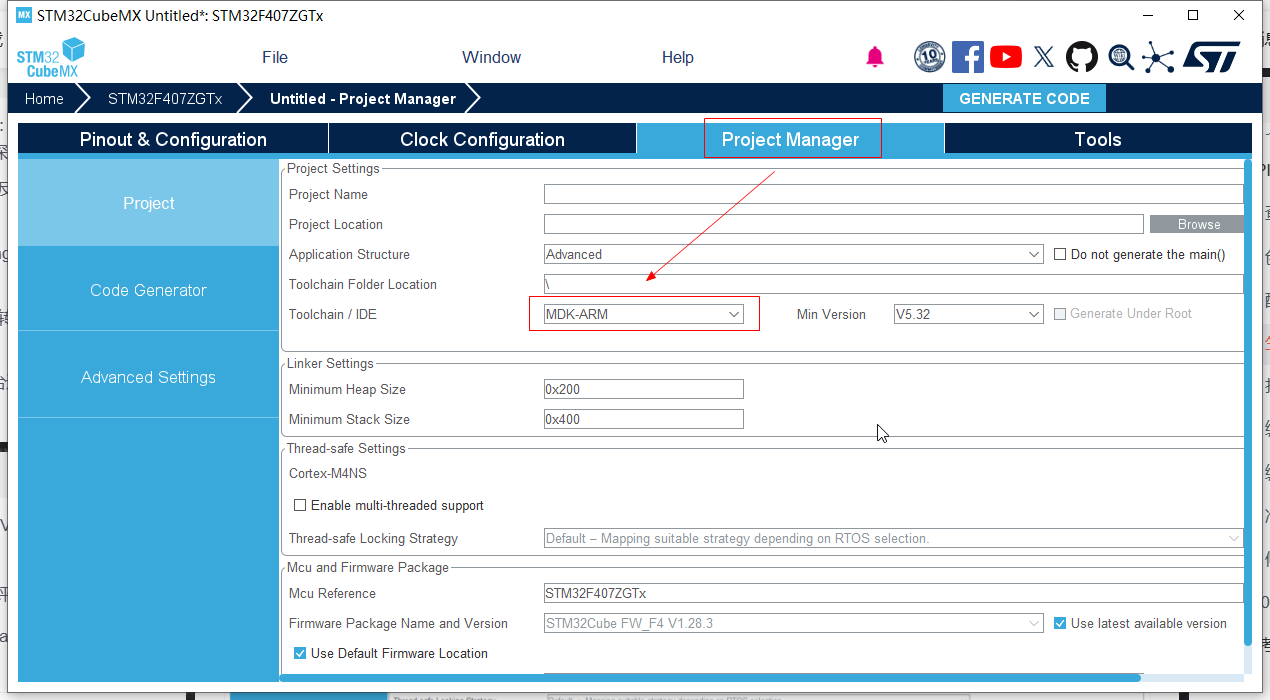Click the Mcu Reference field
1270x700 pixels.
pos(894,593)
